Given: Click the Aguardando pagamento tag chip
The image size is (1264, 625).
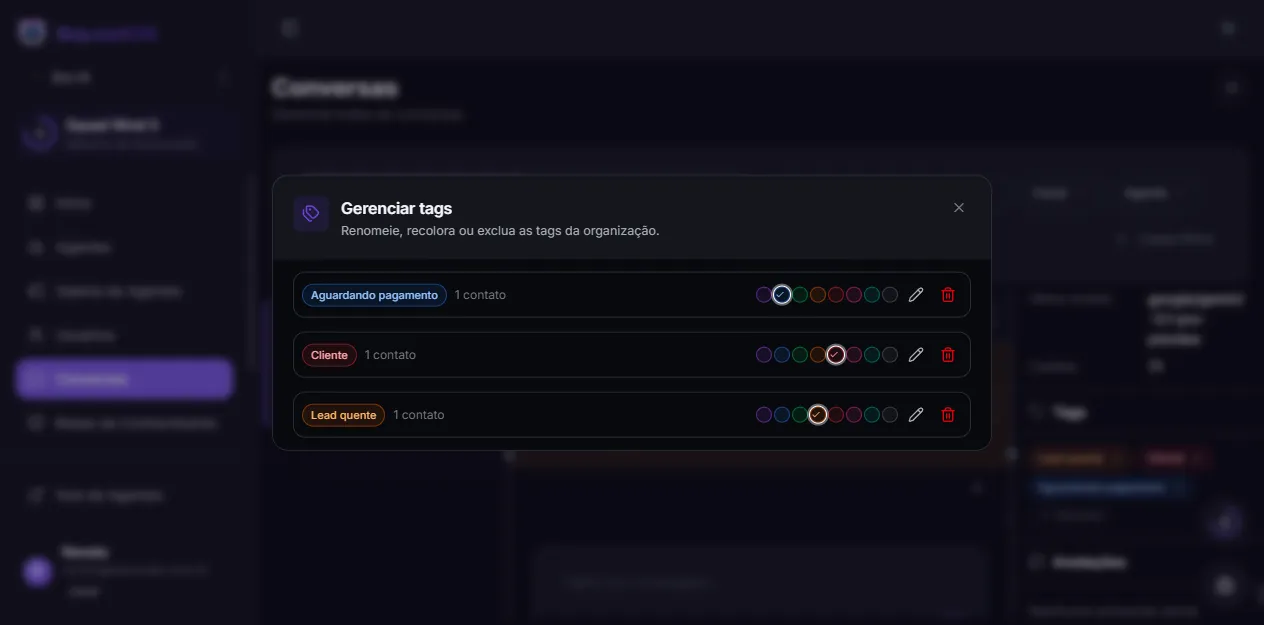Looking at the screenshot, I should tap(374, 295).
